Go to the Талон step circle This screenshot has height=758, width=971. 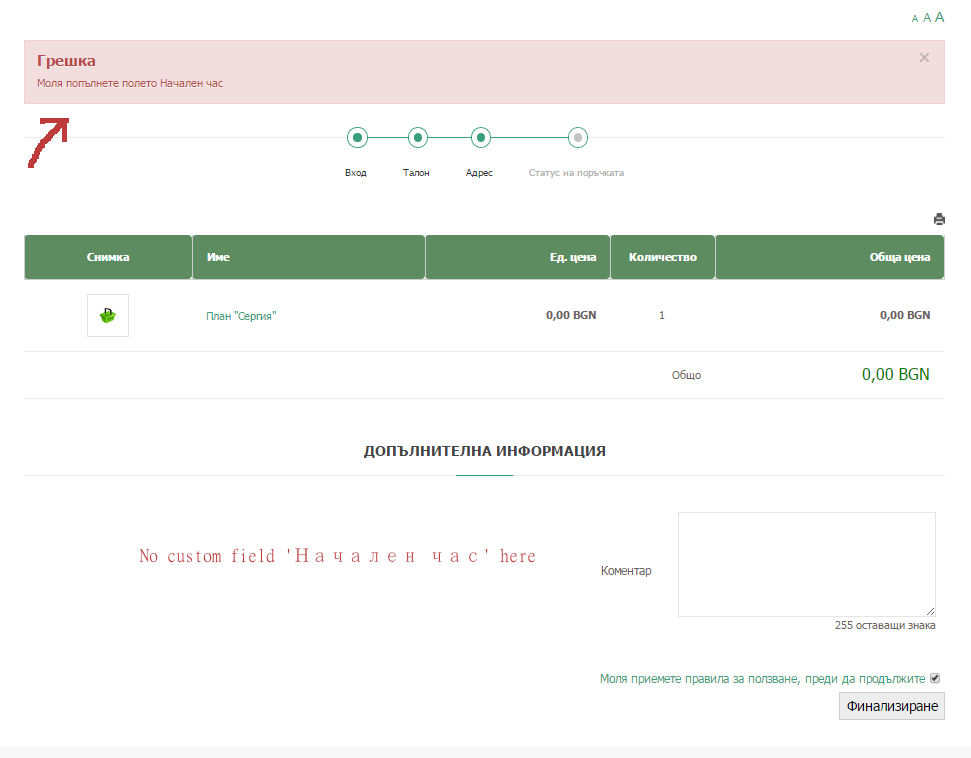click(418, 137)
